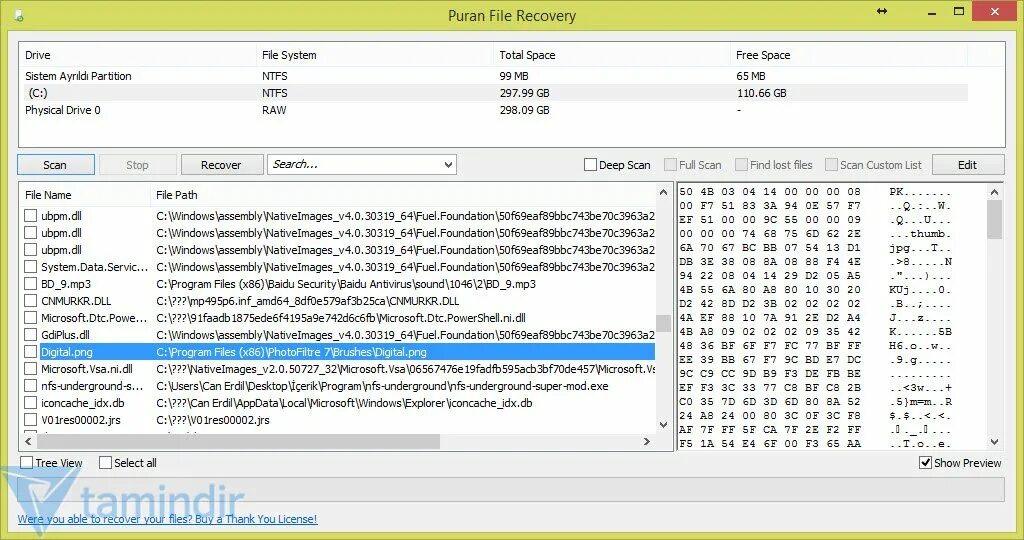This screenshot has height=540, width=1024.
Task: Click the Stop button
Action: 137,165
